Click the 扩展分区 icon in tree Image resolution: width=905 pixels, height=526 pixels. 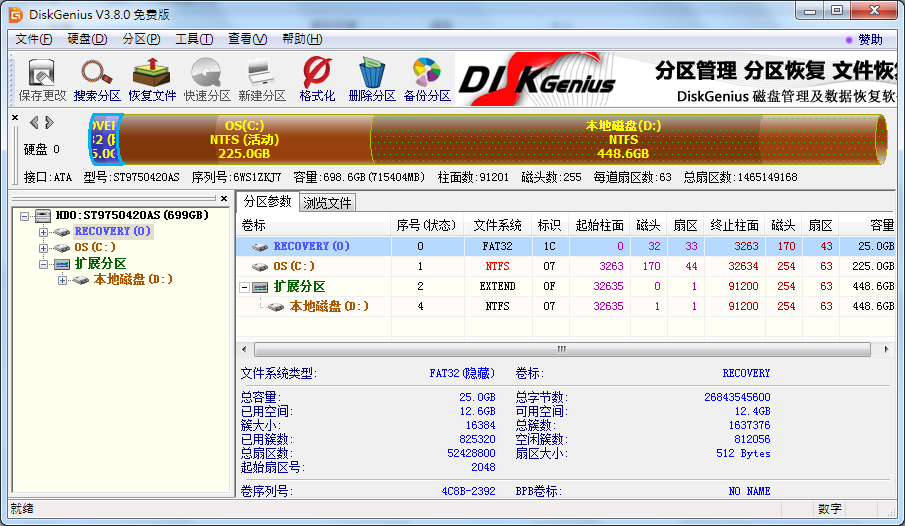(62, 264)
